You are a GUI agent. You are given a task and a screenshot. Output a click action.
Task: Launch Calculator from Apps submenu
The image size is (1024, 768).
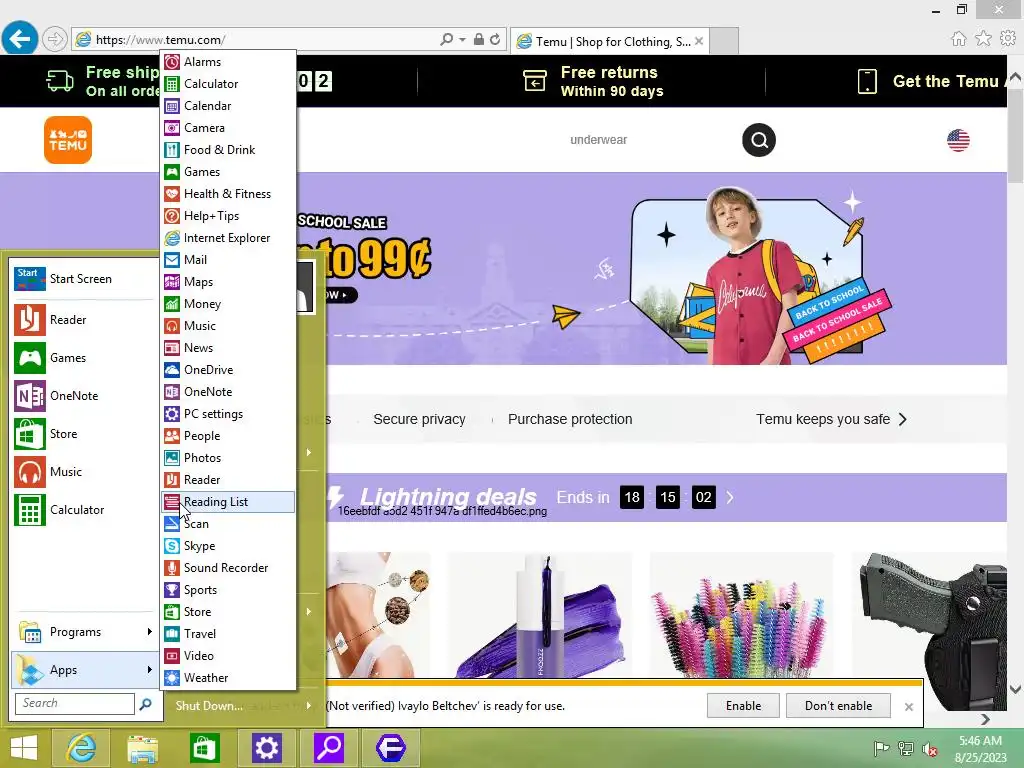point(228,84)
